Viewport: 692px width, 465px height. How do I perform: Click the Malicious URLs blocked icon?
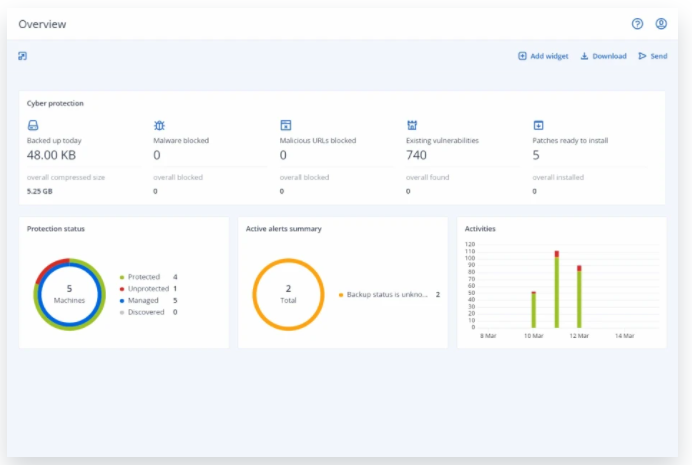pos(285,125)
